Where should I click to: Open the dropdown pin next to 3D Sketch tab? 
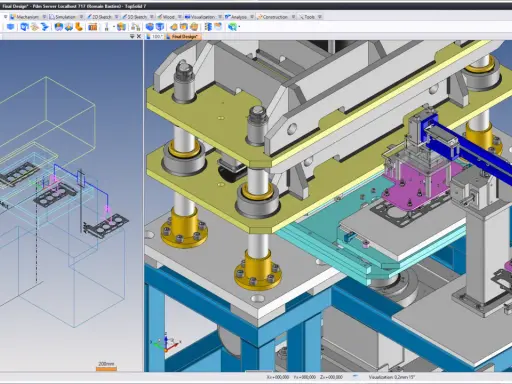151,17
